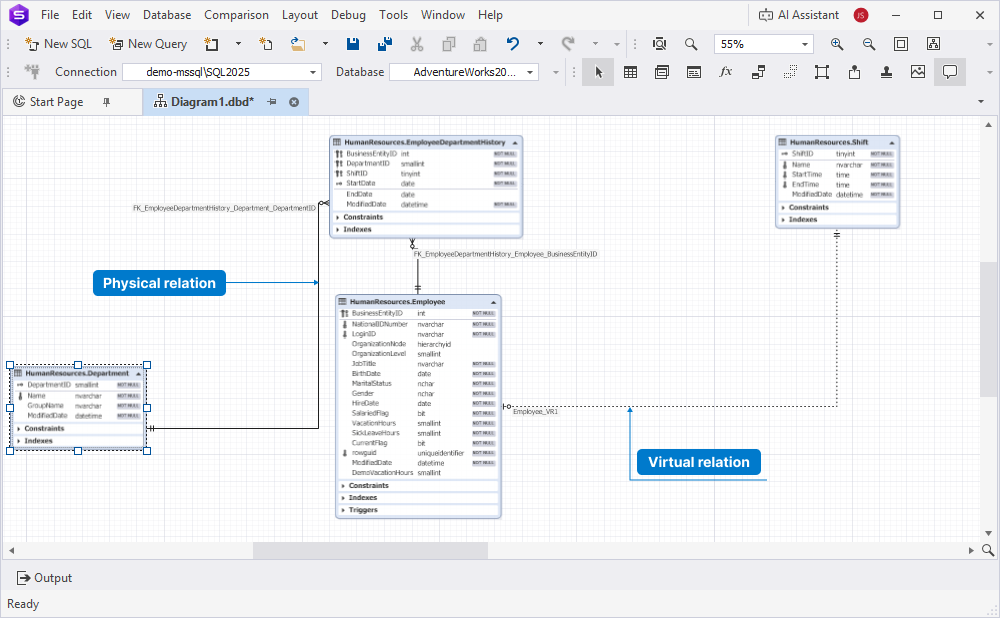Select the New Image tool
Image resolution: width=1000 pixels, height=618 pixels.
[918, 72]
